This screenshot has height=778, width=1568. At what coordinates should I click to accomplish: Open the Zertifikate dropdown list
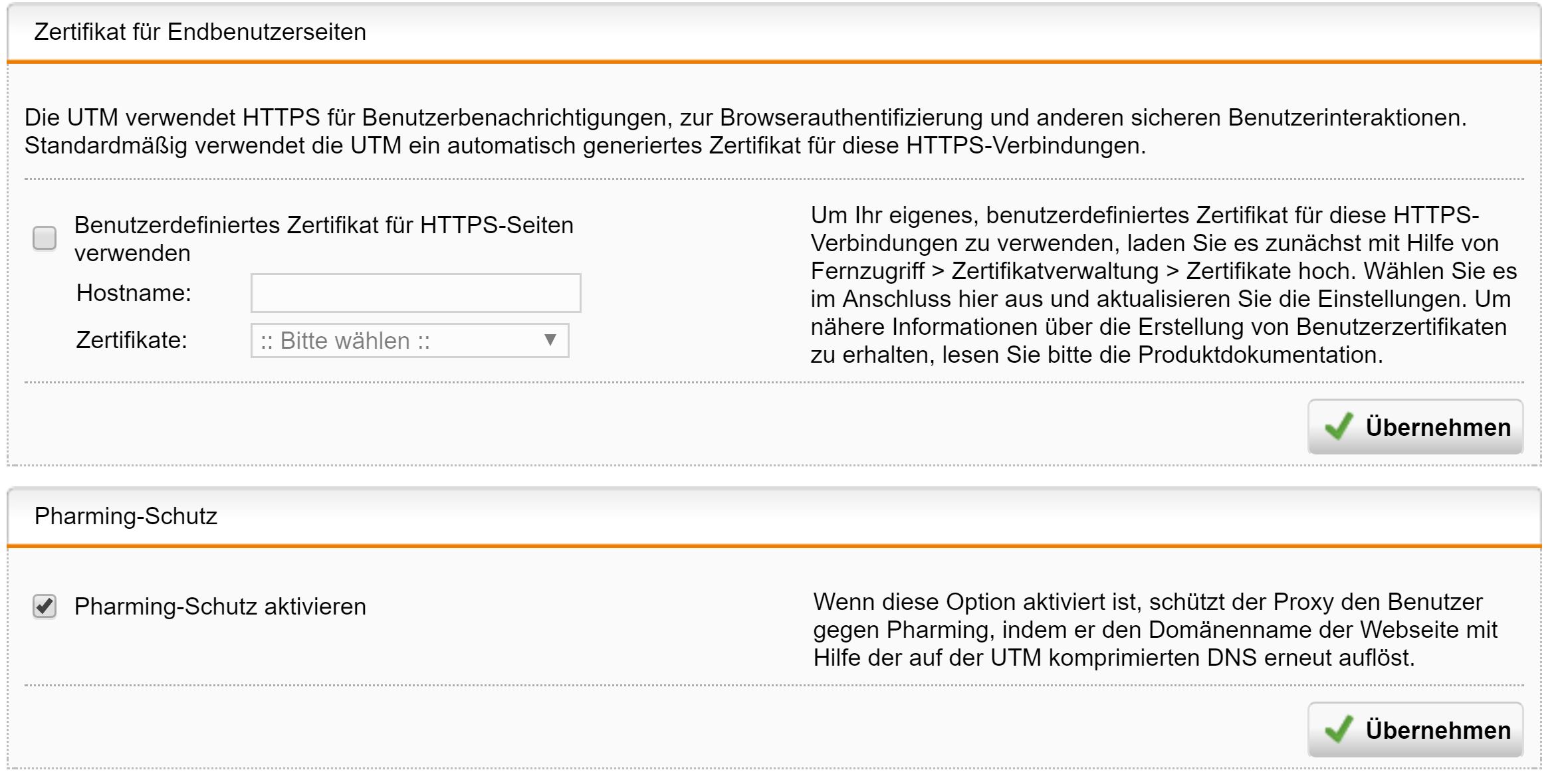[x=409, y=341]
